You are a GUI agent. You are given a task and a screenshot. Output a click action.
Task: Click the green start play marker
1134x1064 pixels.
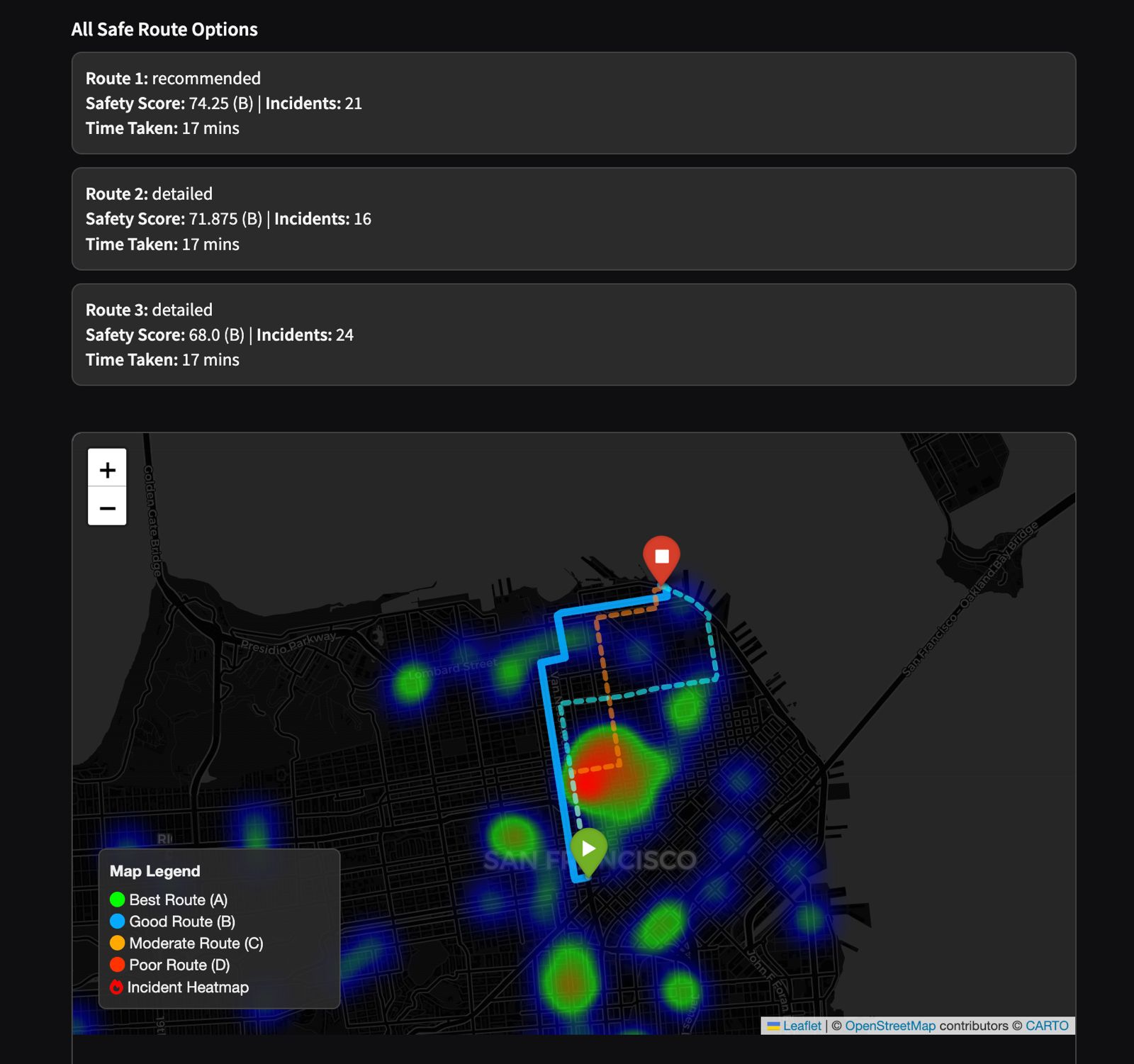588,850
